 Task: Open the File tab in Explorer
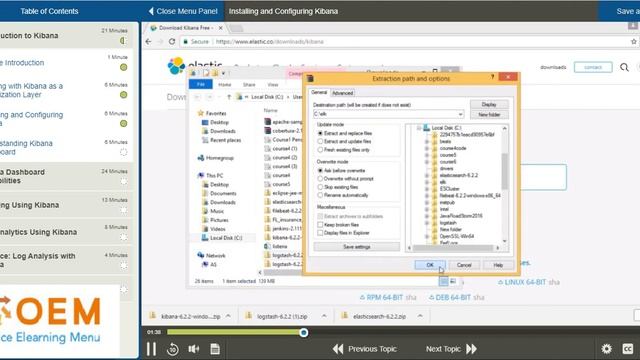pyautogui.click(x=201, y=84)
